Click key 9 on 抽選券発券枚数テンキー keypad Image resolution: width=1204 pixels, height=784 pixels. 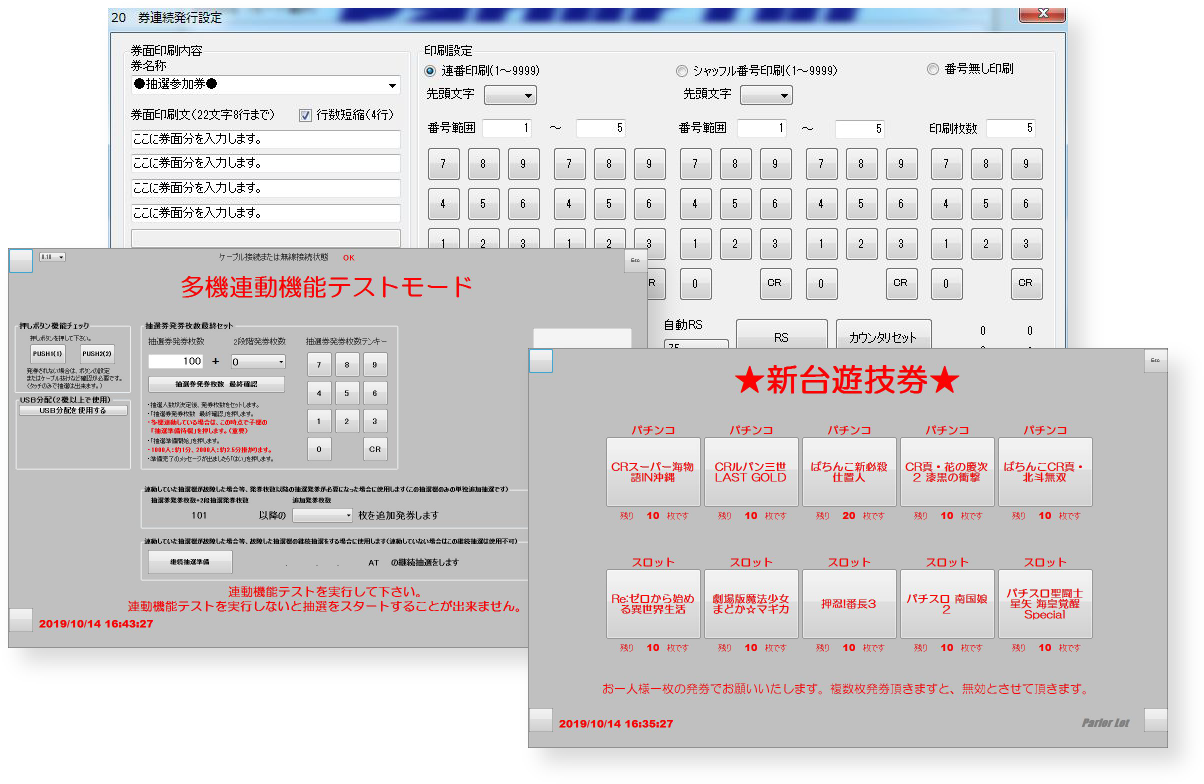(375, 364)
